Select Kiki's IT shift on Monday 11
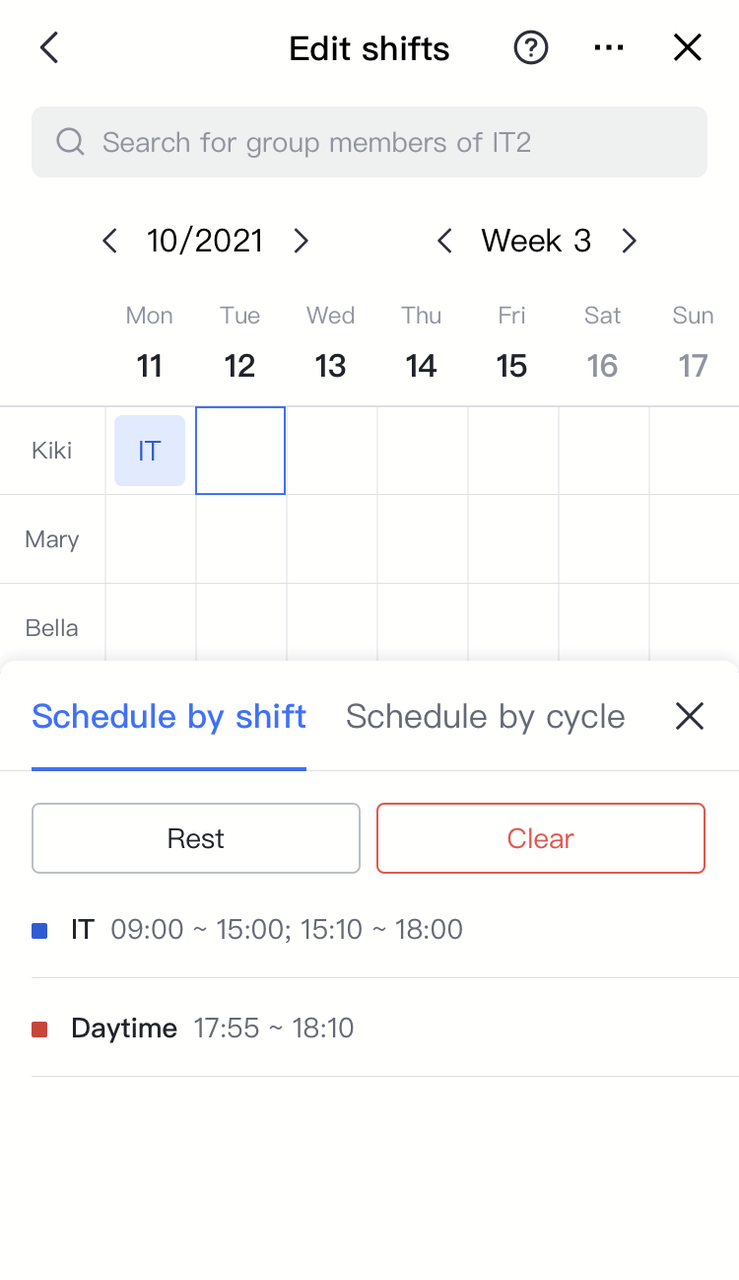The height and width of the screenshot is (1280, 739). (x=150, y=451)
